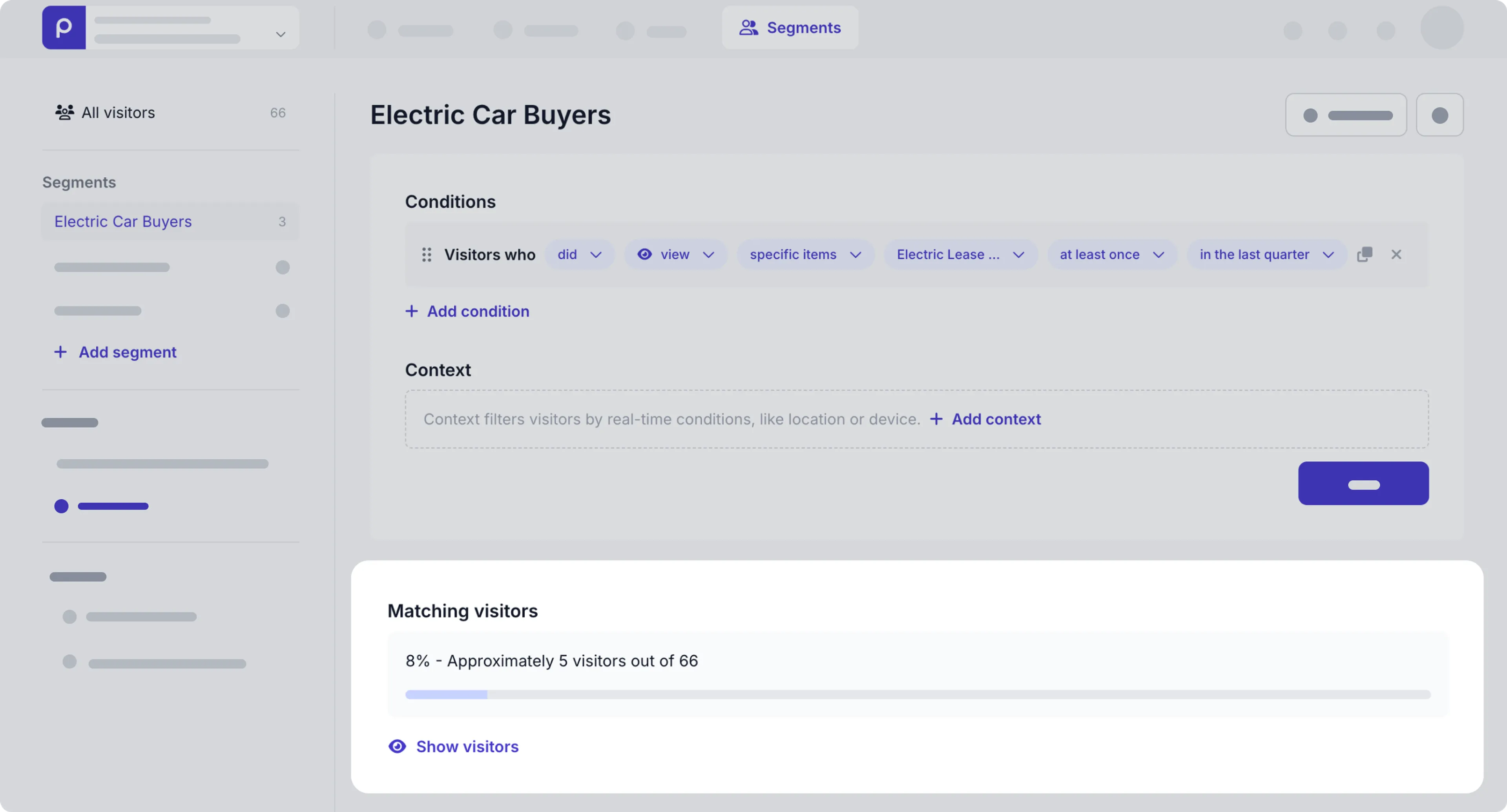This screenshot has width=1507, height=812.
Task: Open the 'in the last quarter' dropdown
Action: (1266, 254)
